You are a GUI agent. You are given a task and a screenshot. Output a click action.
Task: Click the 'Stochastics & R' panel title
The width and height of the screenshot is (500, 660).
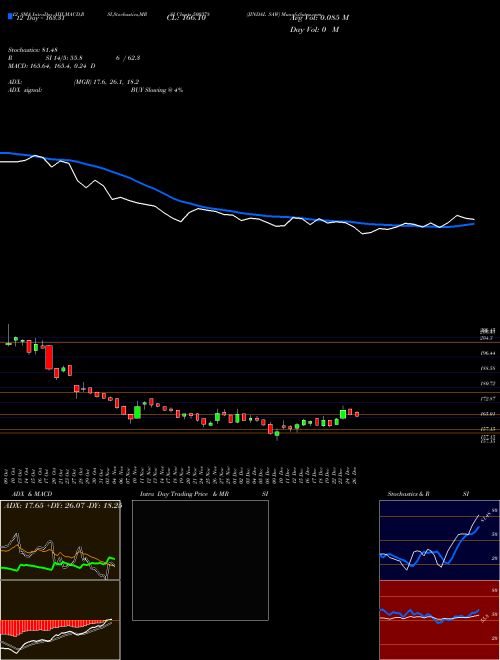coord(408,494)
